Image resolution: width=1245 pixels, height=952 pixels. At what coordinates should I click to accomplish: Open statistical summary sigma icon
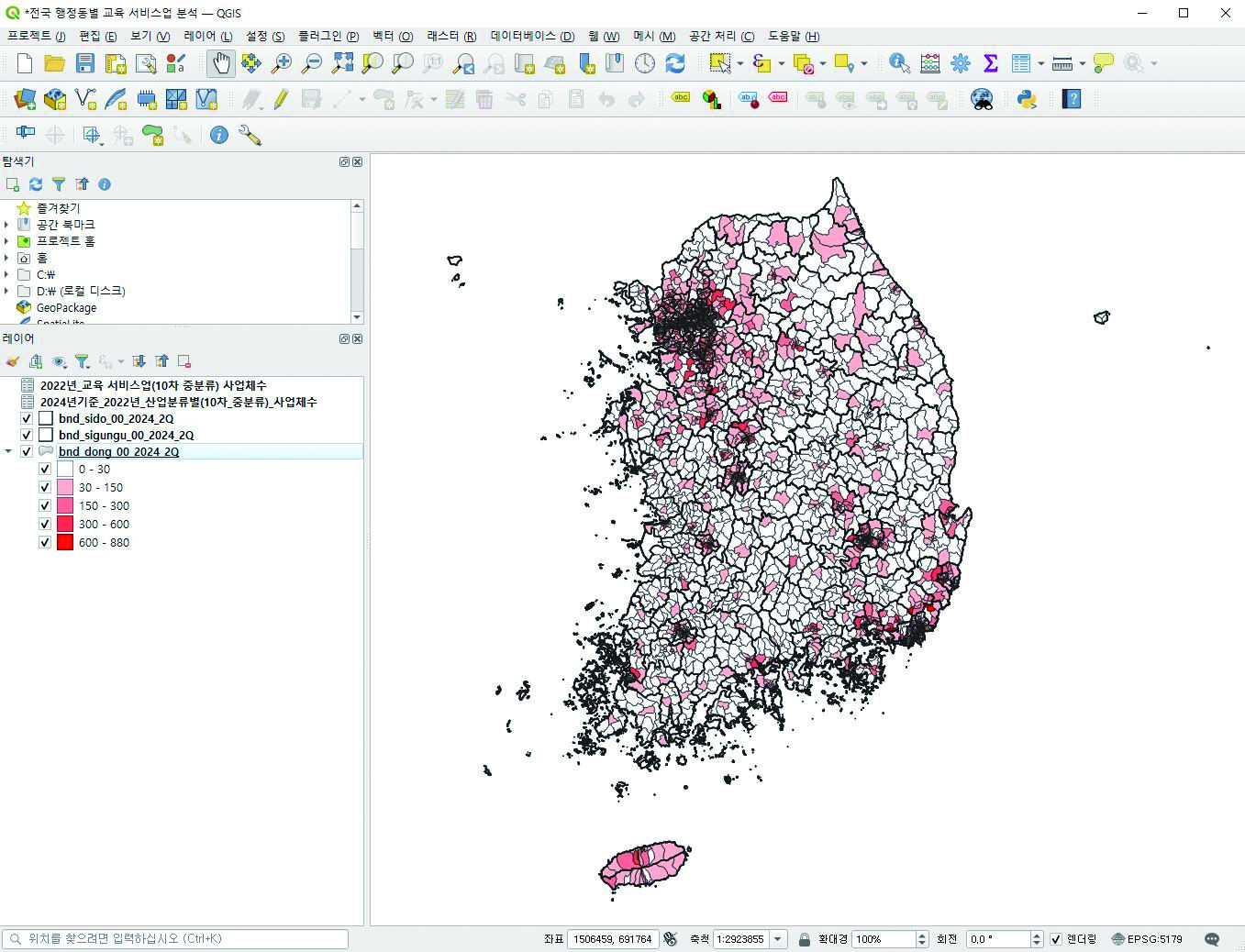(990, 63)
